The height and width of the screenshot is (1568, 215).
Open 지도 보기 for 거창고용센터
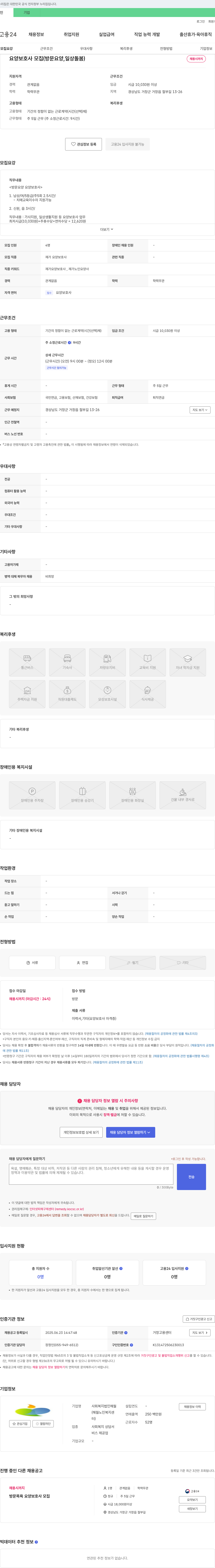pyautogui.click(x=200, y=1332)
